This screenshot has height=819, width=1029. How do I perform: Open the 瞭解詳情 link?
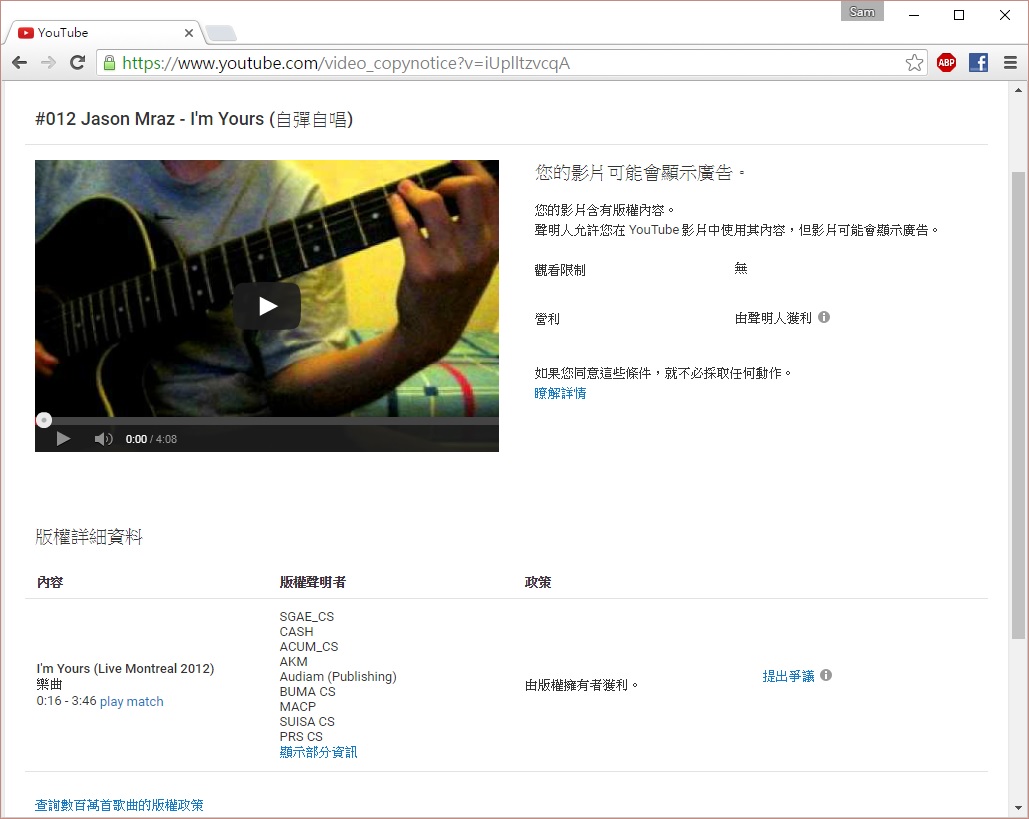(x=560, y=393)
